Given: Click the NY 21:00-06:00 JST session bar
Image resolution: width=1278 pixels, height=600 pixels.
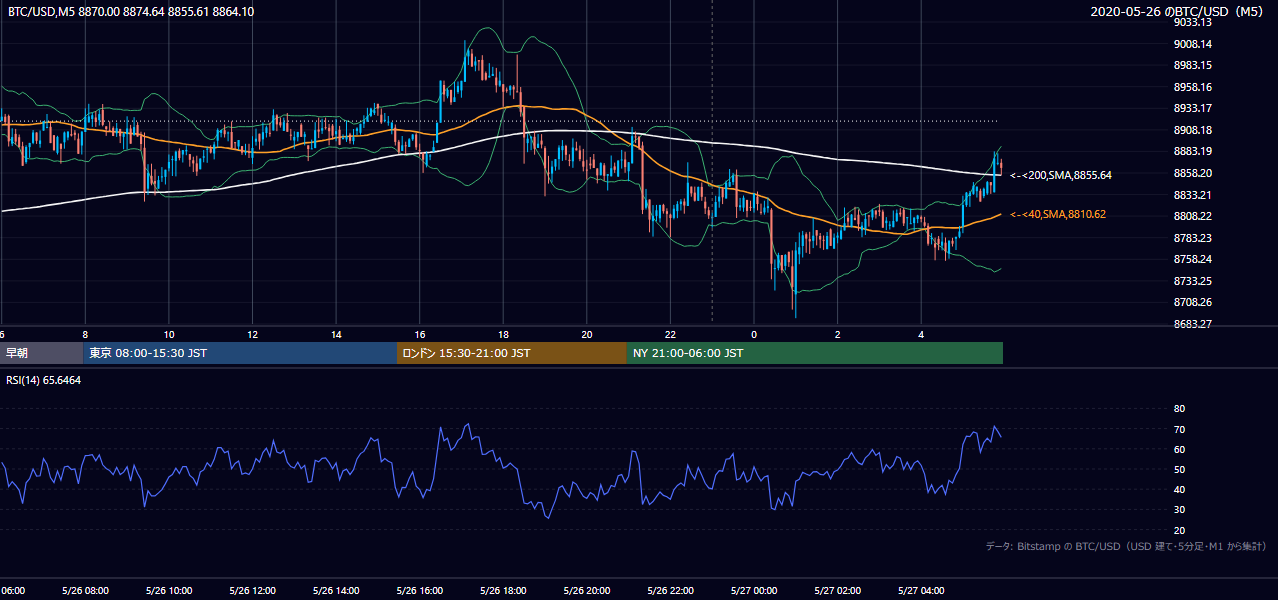Looking at the screenshot, I should [815, 353].
